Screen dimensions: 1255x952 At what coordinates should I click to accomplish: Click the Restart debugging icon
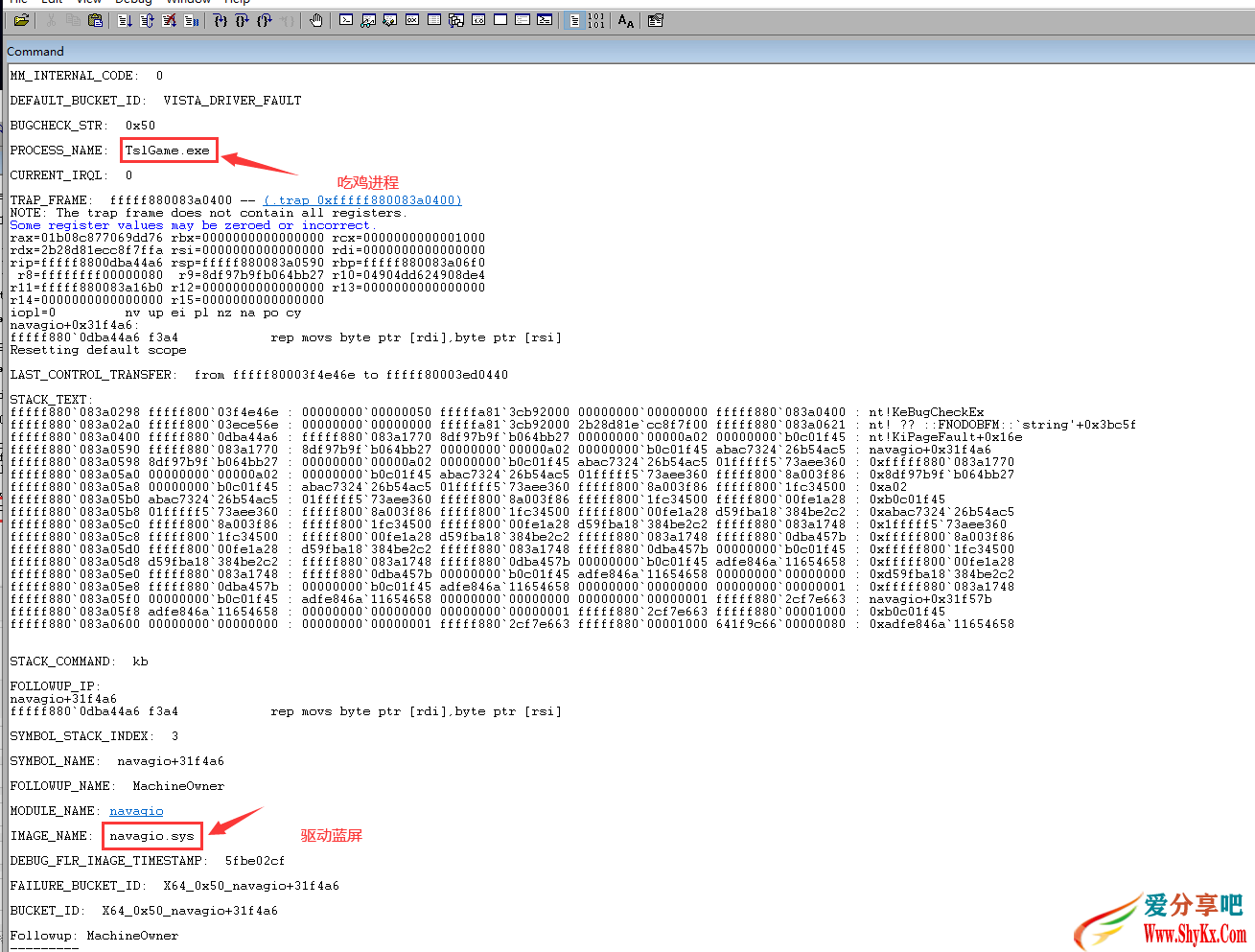pyautogui.click(x=147, y=20)
